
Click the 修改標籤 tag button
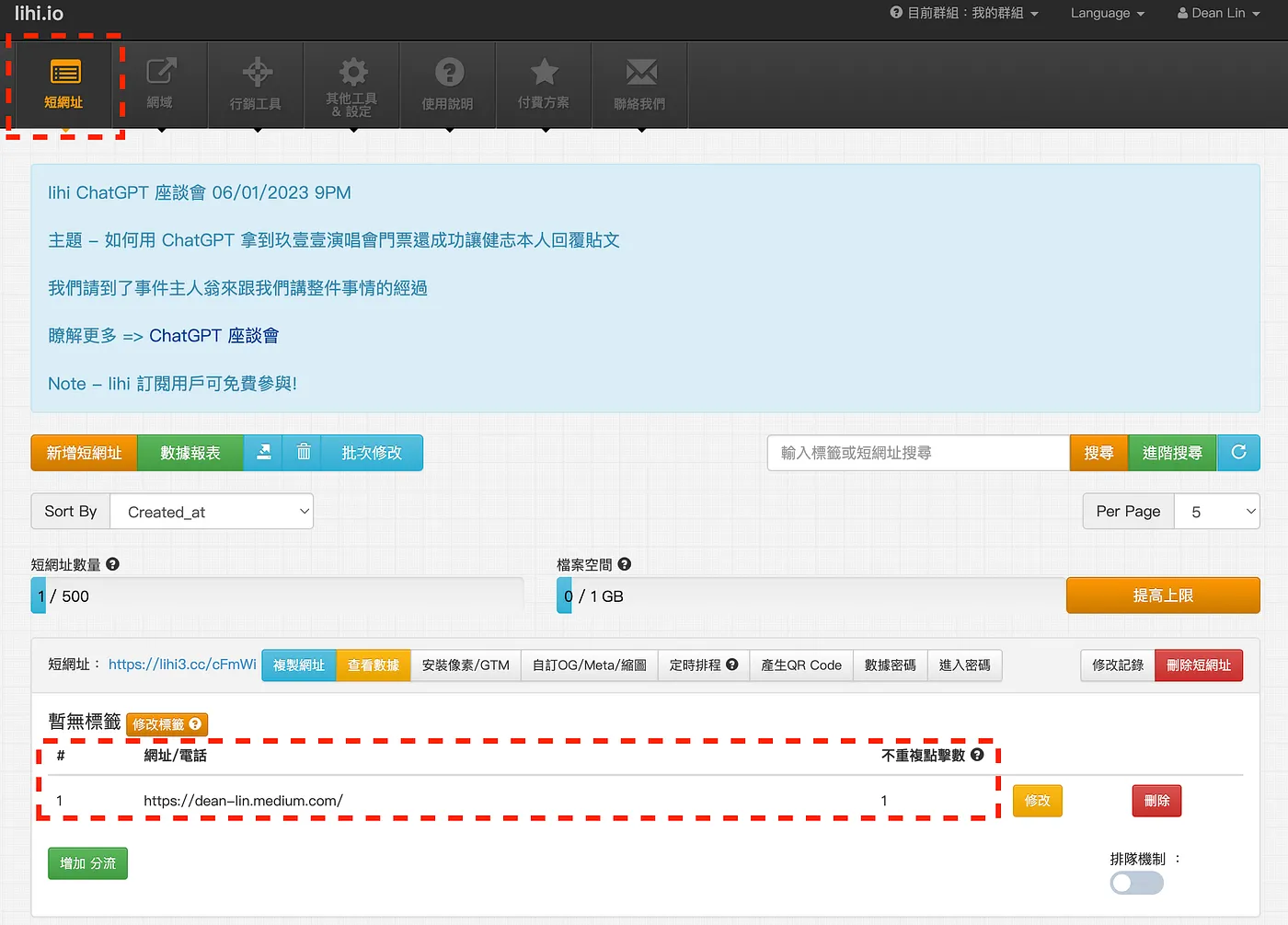point(167,724)
